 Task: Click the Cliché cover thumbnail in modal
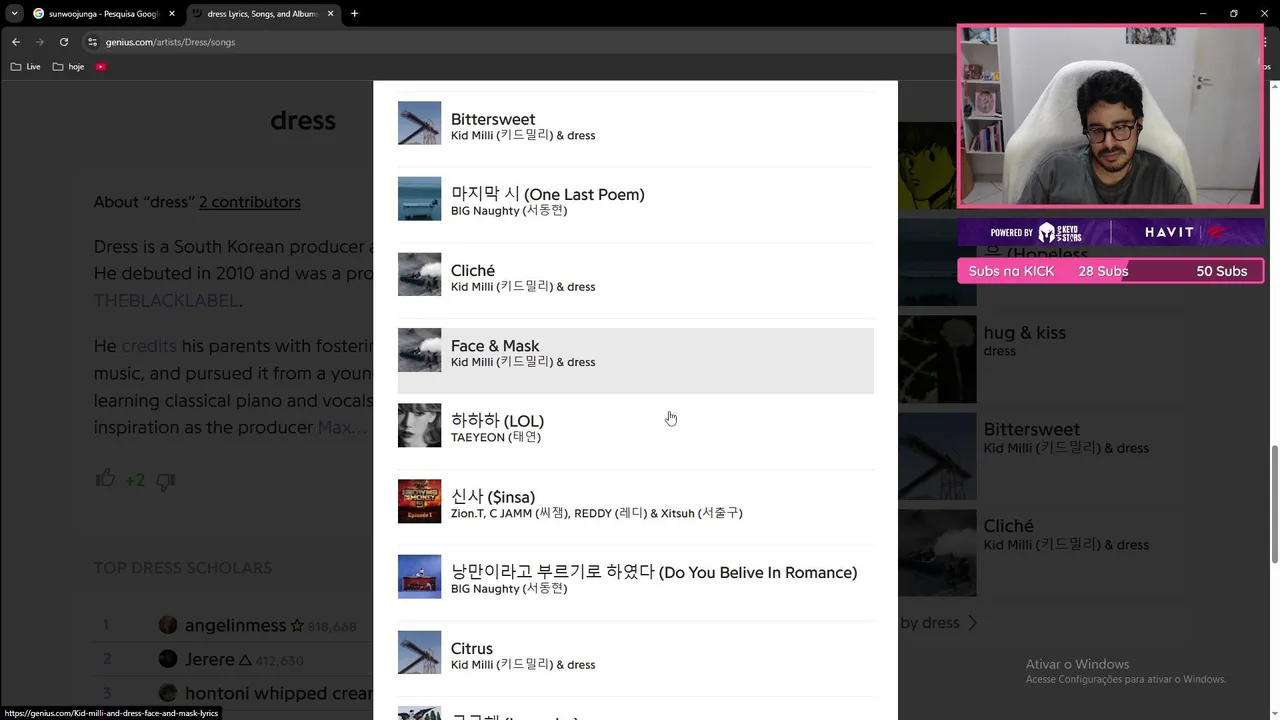[x=419, y=274]
